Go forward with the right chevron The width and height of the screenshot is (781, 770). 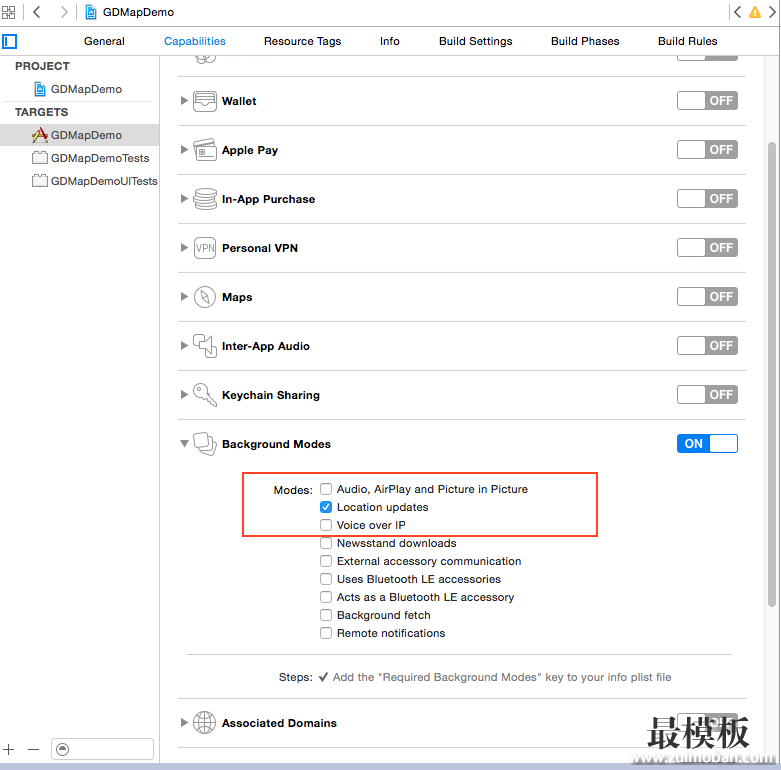63,12
